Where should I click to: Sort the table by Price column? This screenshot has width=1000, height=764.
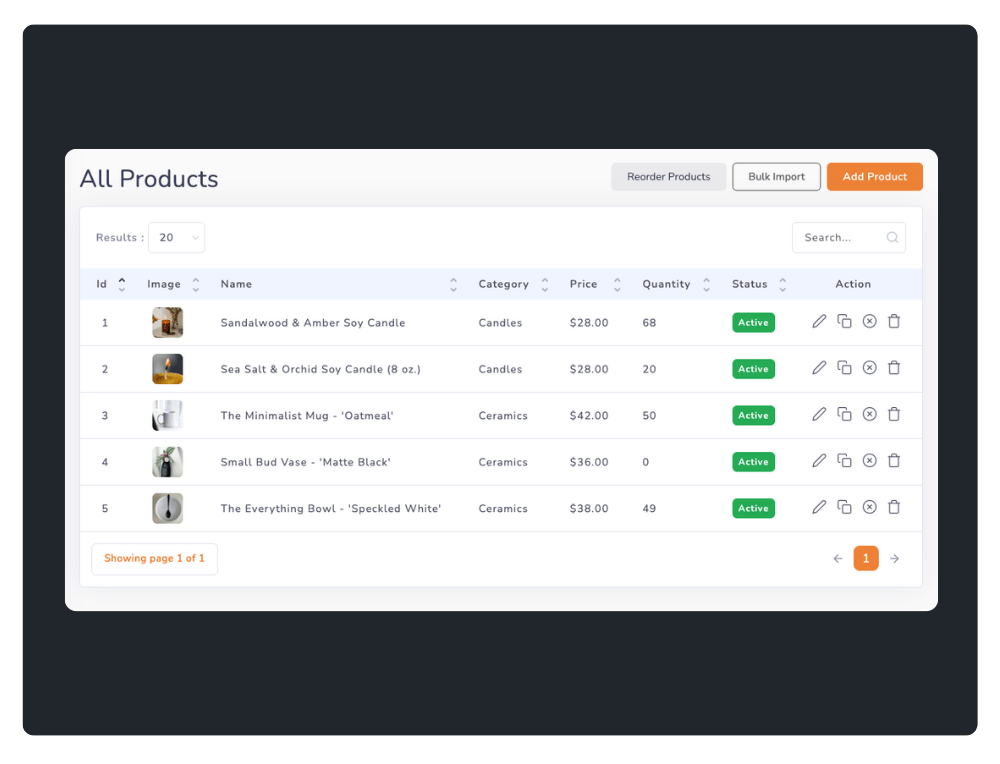[583, 284]
